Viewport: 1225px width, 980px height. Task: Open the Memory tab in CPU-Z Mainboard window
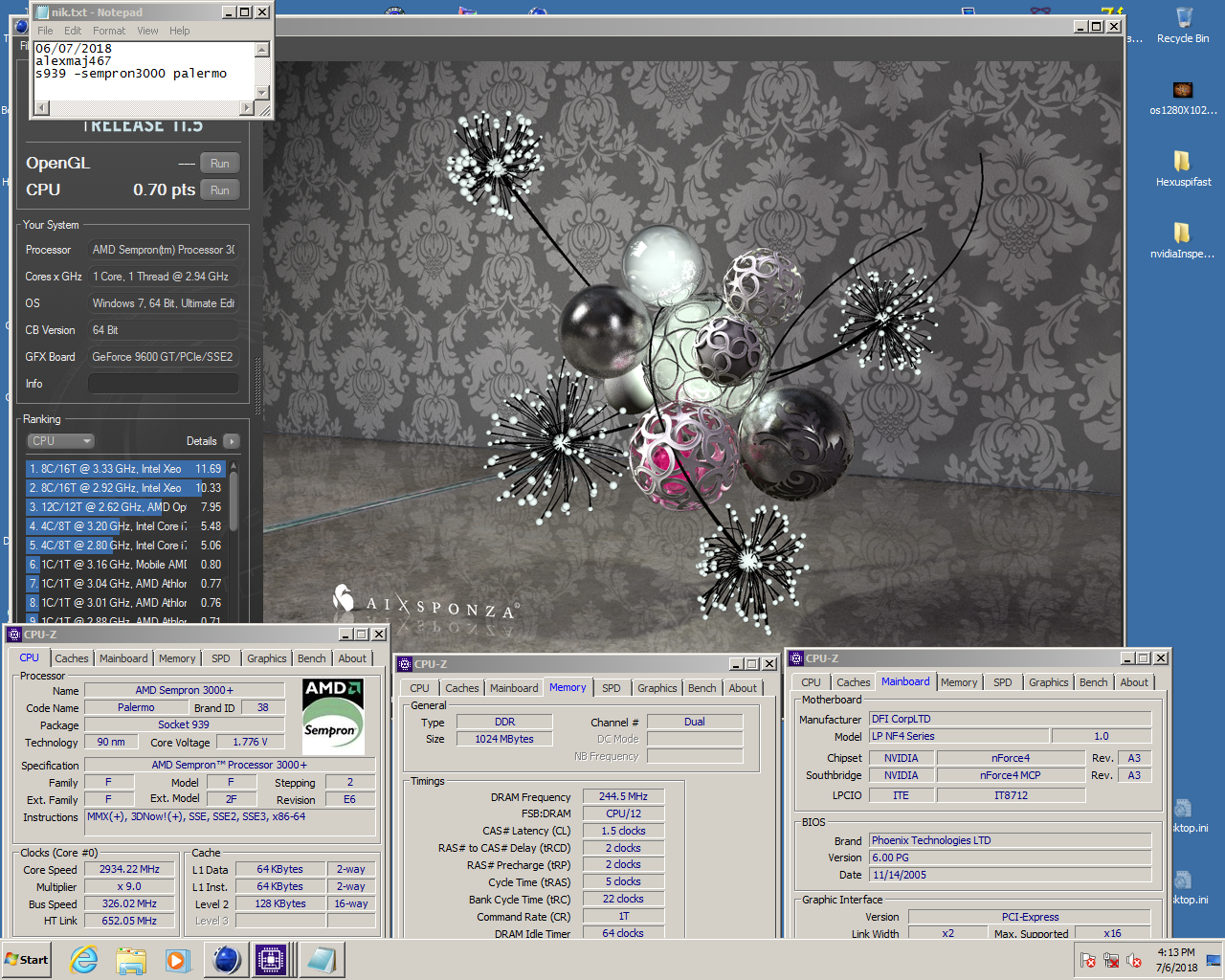click(959, 682)
